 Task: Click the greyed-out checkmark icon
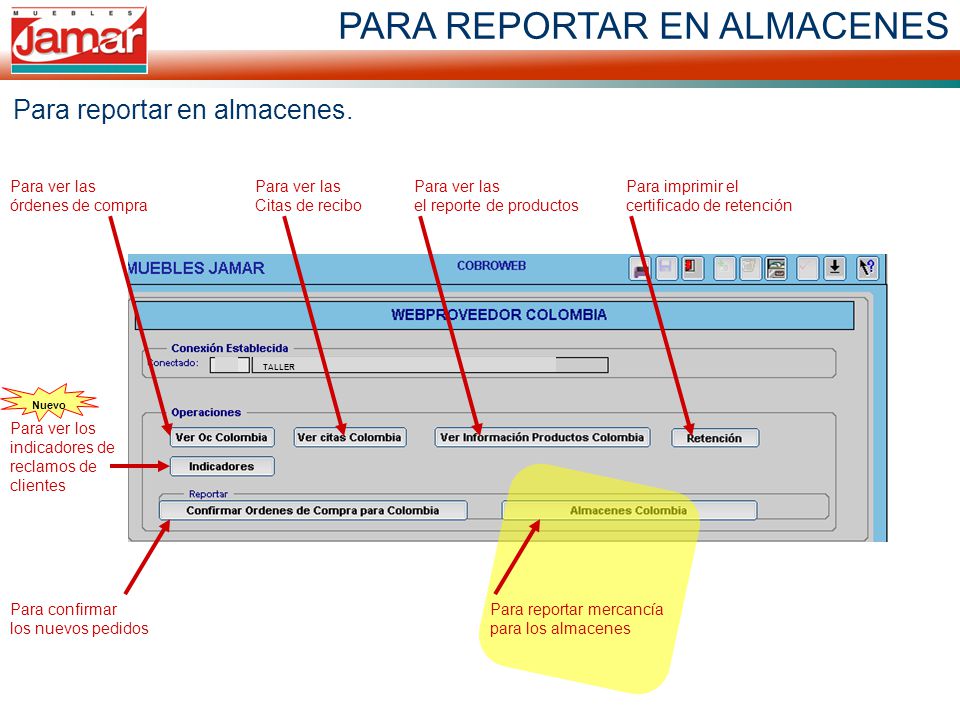(808, 268)
